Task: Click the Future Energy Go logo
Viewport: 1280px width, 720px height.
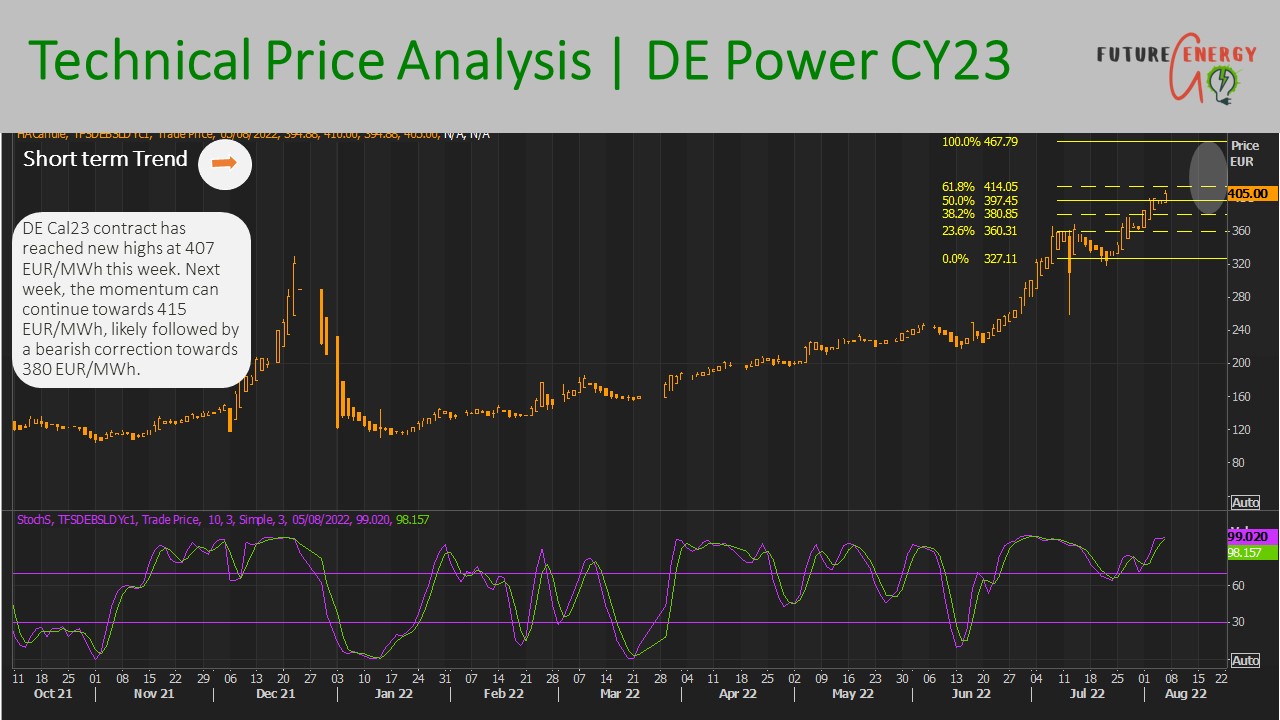Action: click(1175, 68)
